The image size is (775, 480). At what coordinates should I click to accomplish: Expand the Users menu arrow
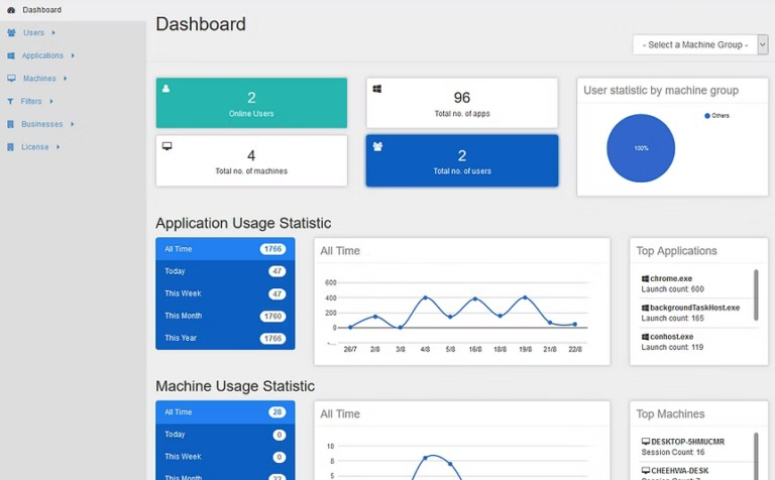point(53,33)
